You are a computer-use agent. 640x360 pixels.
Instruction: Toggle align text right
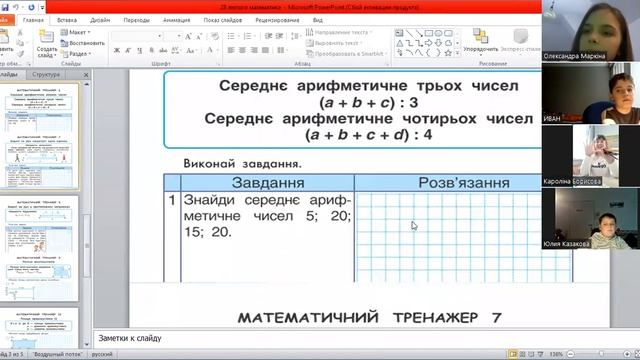tap(254, 50)
